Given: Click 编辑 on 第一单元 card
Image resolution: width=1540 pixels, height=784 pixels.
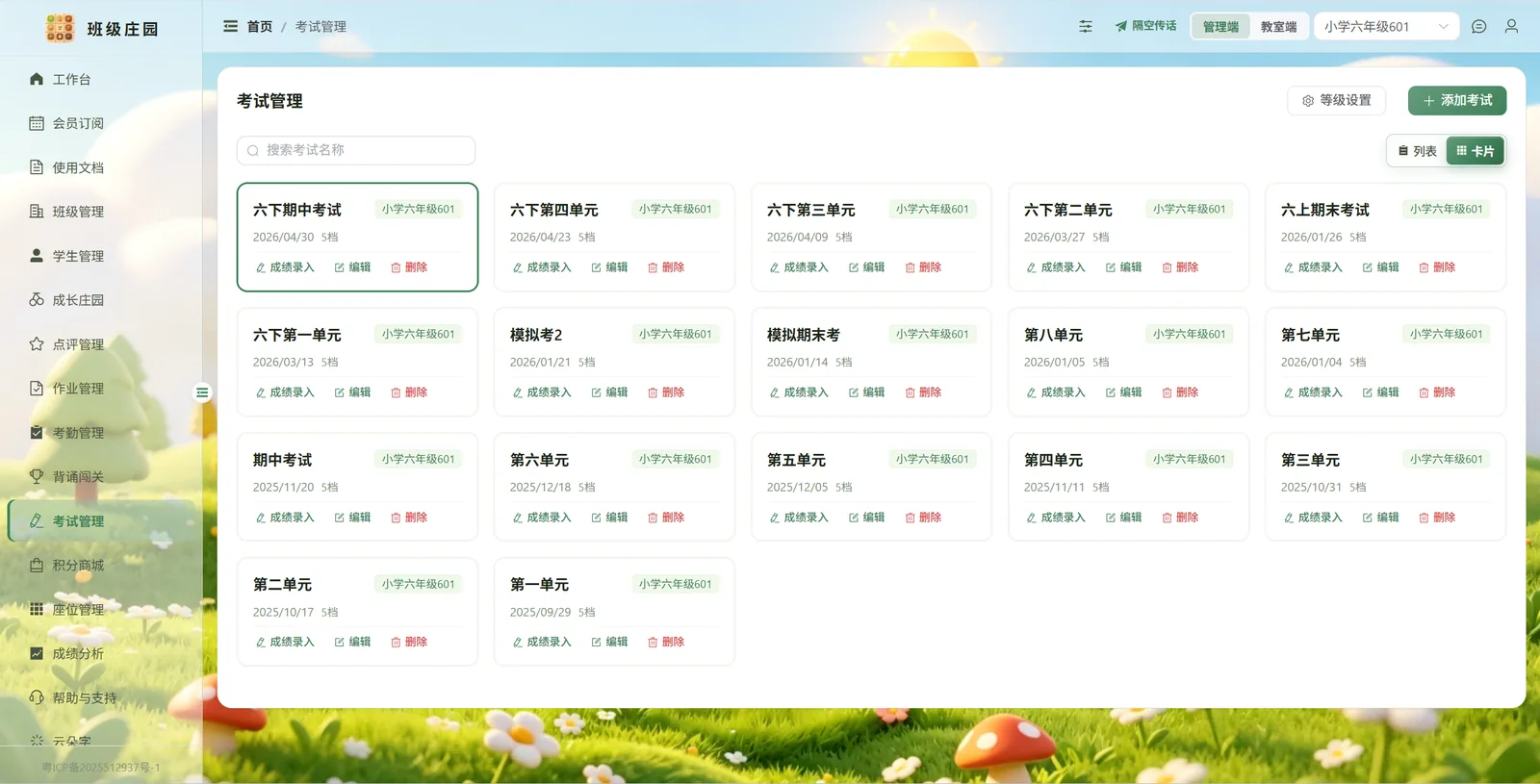Looking at the screenshot, I should [609, 642].
